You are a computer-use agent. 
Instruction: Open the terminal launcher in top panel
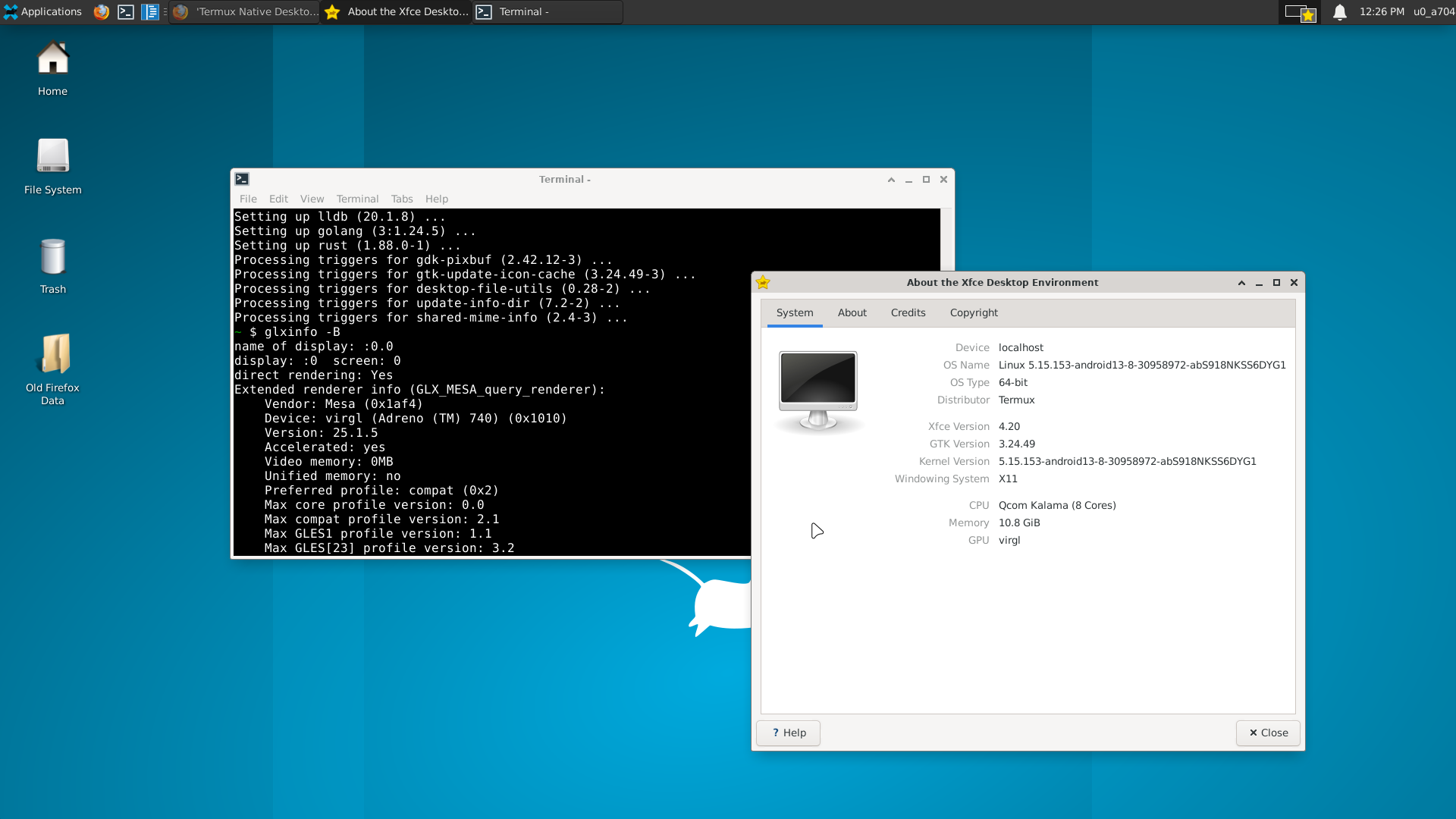pyautogui.click(x=126, y=11)
